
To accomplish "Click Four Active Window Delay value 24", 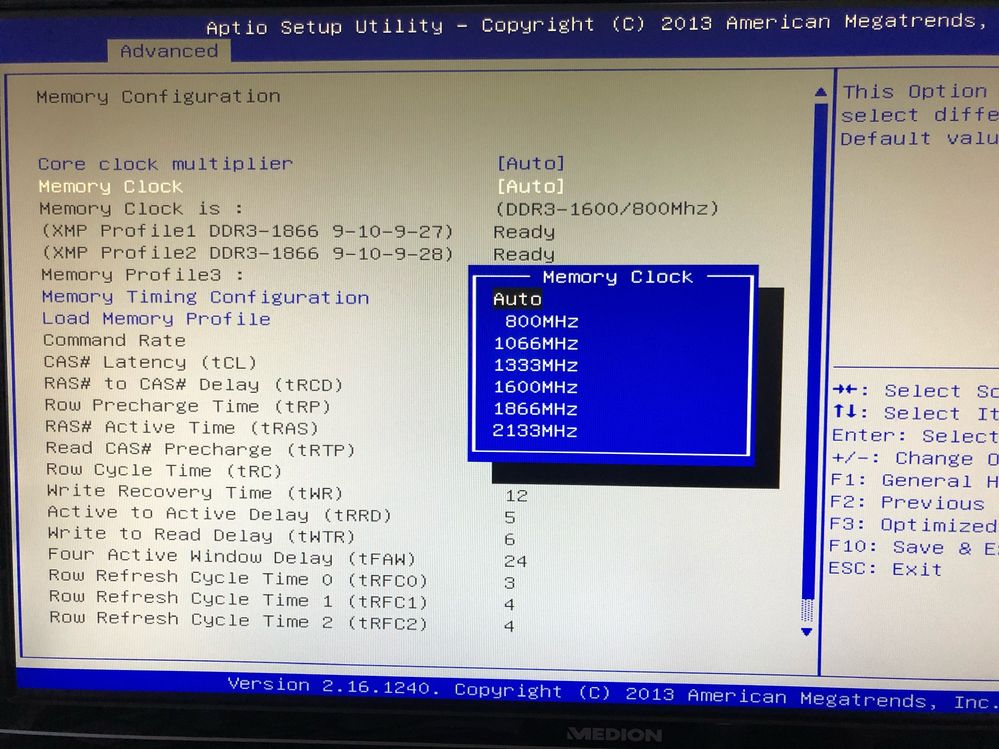I will tap(516, 561).
